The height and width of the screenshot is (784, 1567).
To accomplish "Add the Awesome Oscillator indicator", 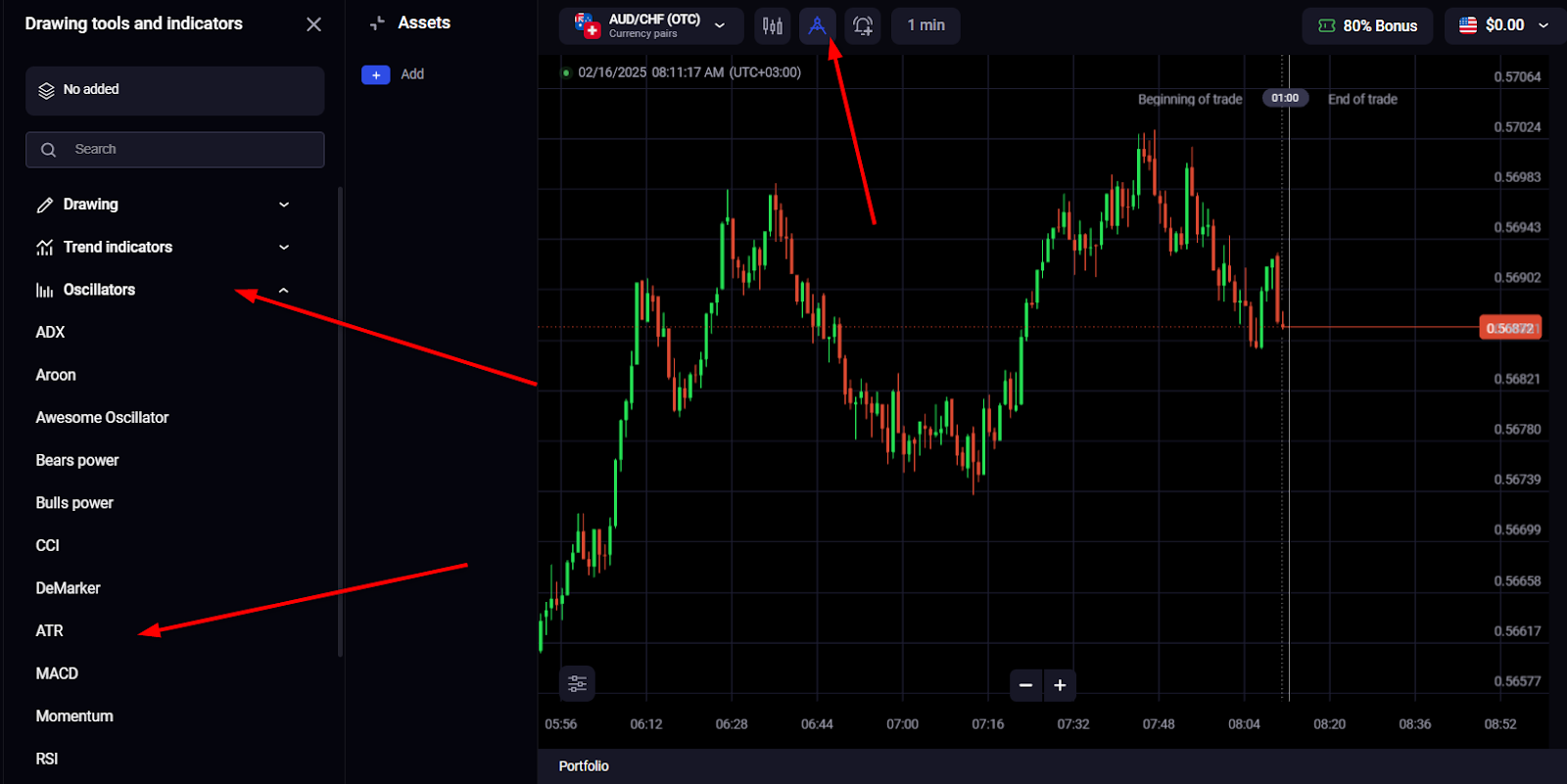I will (102, 418).
